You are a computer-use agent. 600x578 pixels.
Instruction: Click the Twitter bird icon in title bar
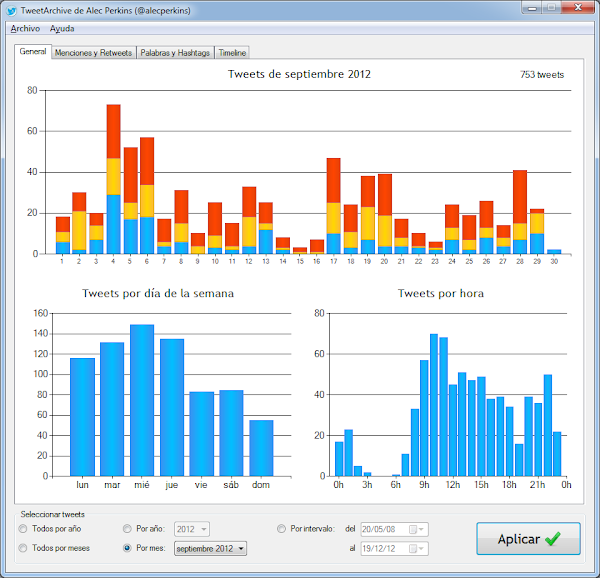(x=11, y=11)
